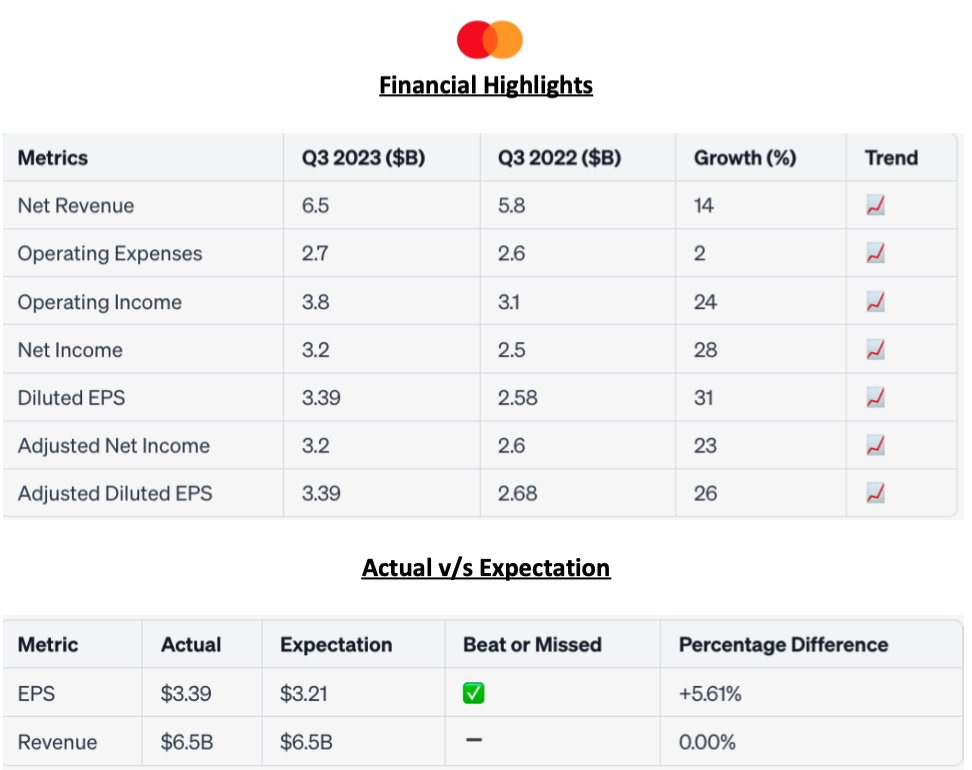The height and width of the screenshot is (770, 972).
Task: Click the Operating Income trend chart icon
Action: 876,302
